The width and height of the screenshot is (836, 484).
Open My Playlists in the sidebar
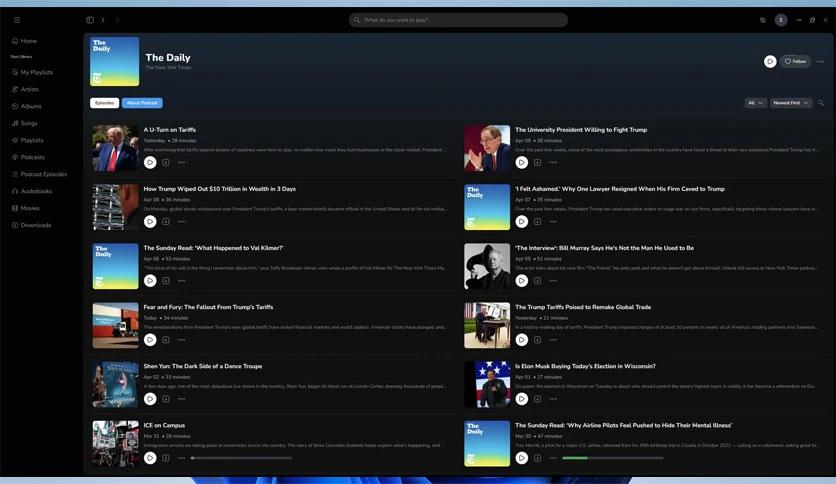pos(33,72)
